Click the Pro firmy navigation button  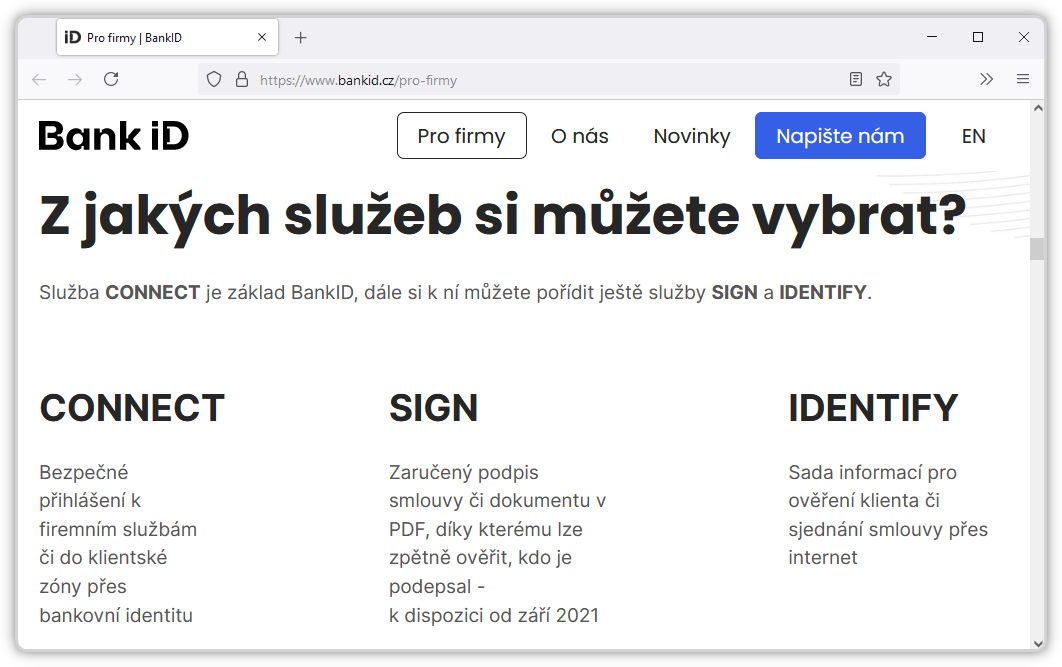[x=461, y=136]
